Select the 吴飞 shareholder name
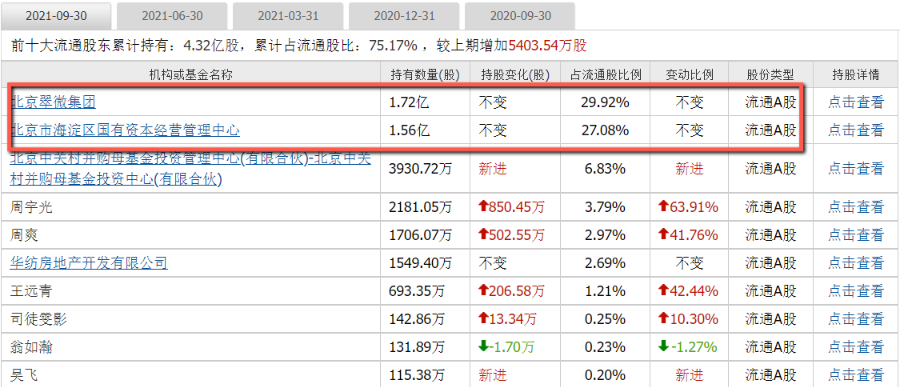This screenshot has height=387, width=901. tap(24, 375)
